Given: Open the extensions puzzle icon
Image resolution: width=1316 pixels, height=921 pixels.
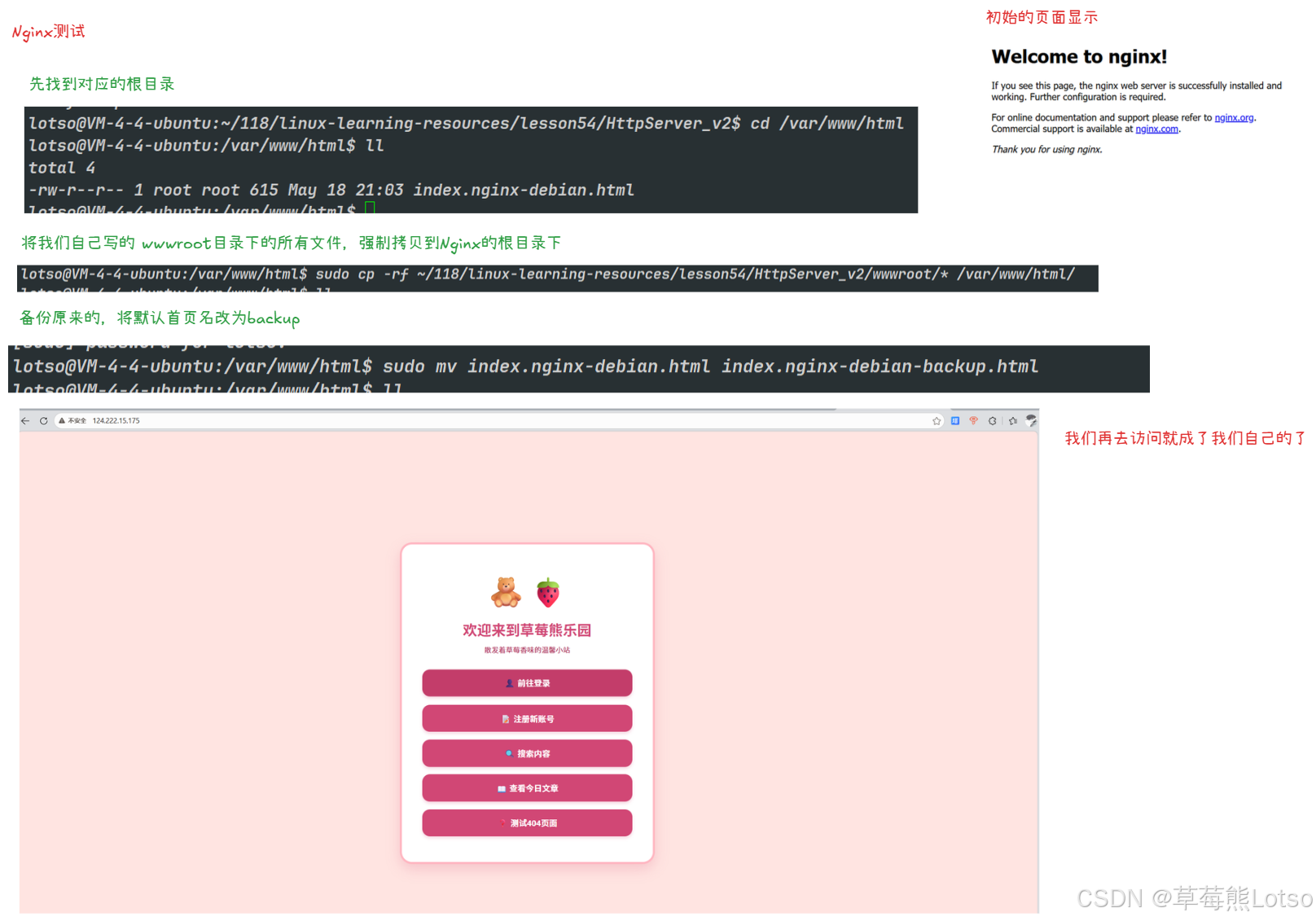Looking at the screenshot, I should tap(993, 421).
